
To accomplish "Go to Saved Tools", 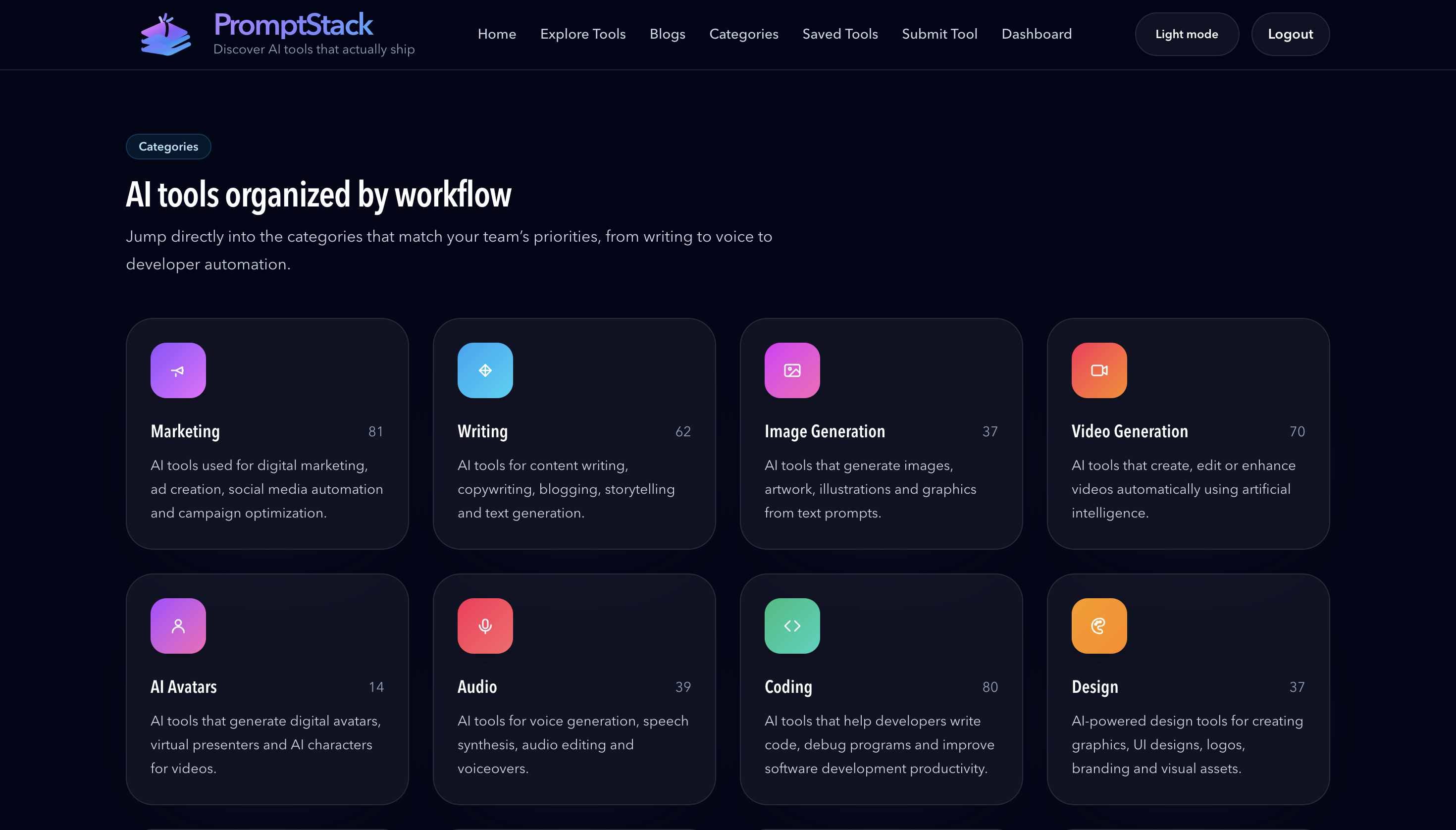I will [x=840, y=34].
